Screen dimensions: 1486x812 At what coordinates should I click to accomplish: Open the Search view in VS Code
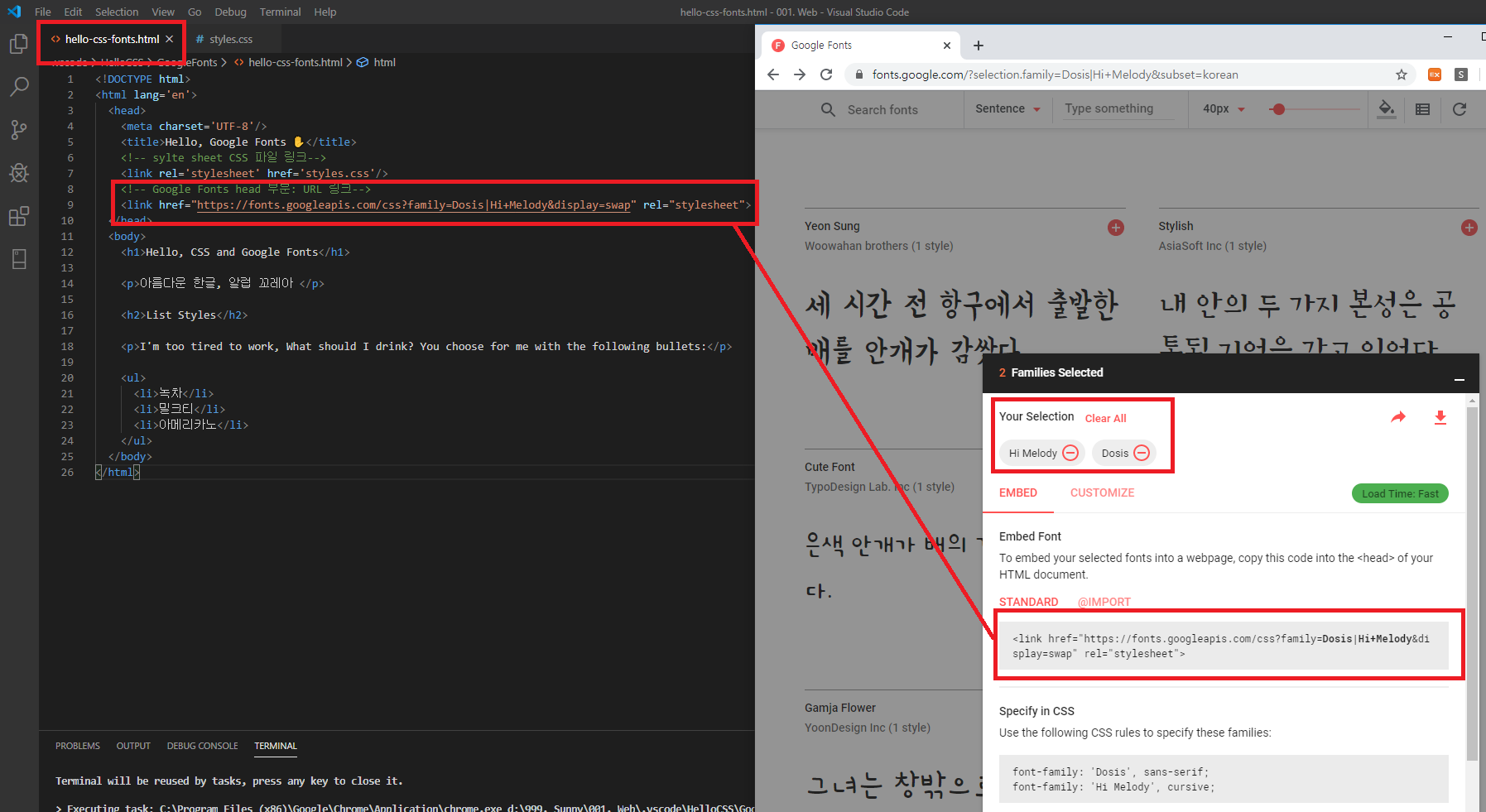pos(18,86)
